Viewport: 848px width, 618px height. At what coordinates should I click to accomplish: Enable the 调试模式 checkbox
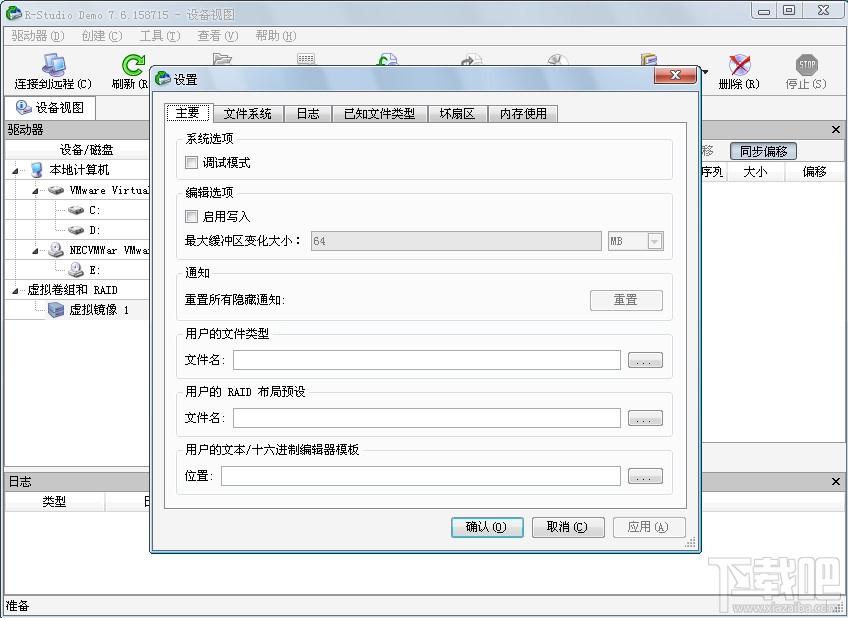tap(191, 162)
